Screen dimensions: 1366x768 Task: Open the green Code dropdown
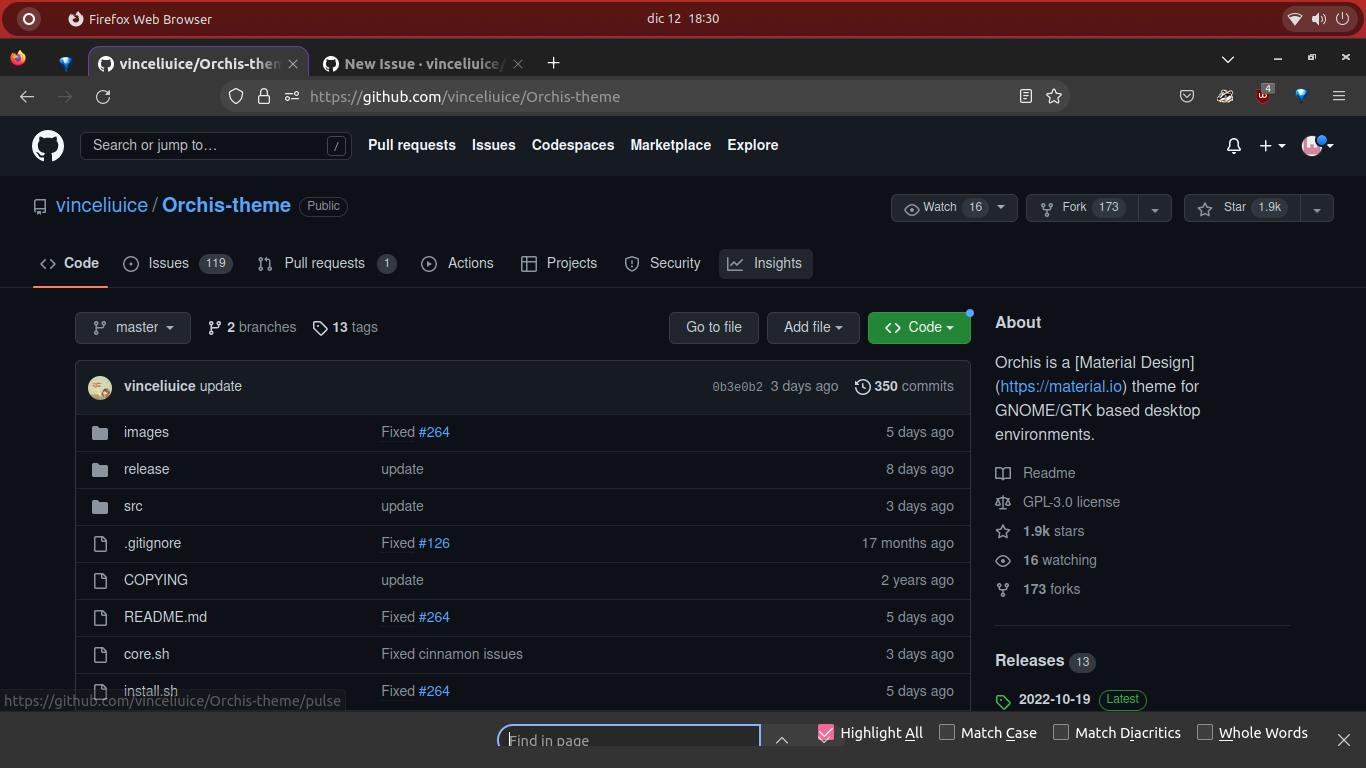pos(919,327)
